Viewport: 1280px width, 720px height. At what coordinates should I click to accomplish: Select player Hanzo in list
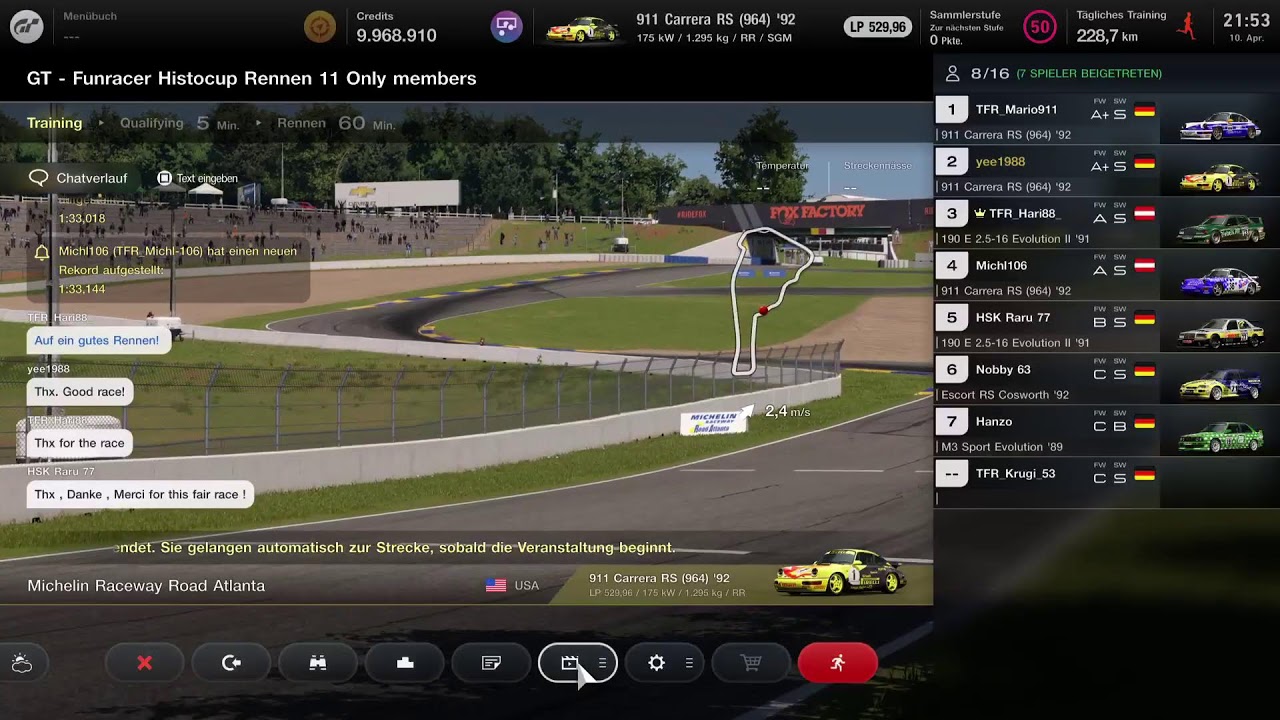tap(1106, 432)
